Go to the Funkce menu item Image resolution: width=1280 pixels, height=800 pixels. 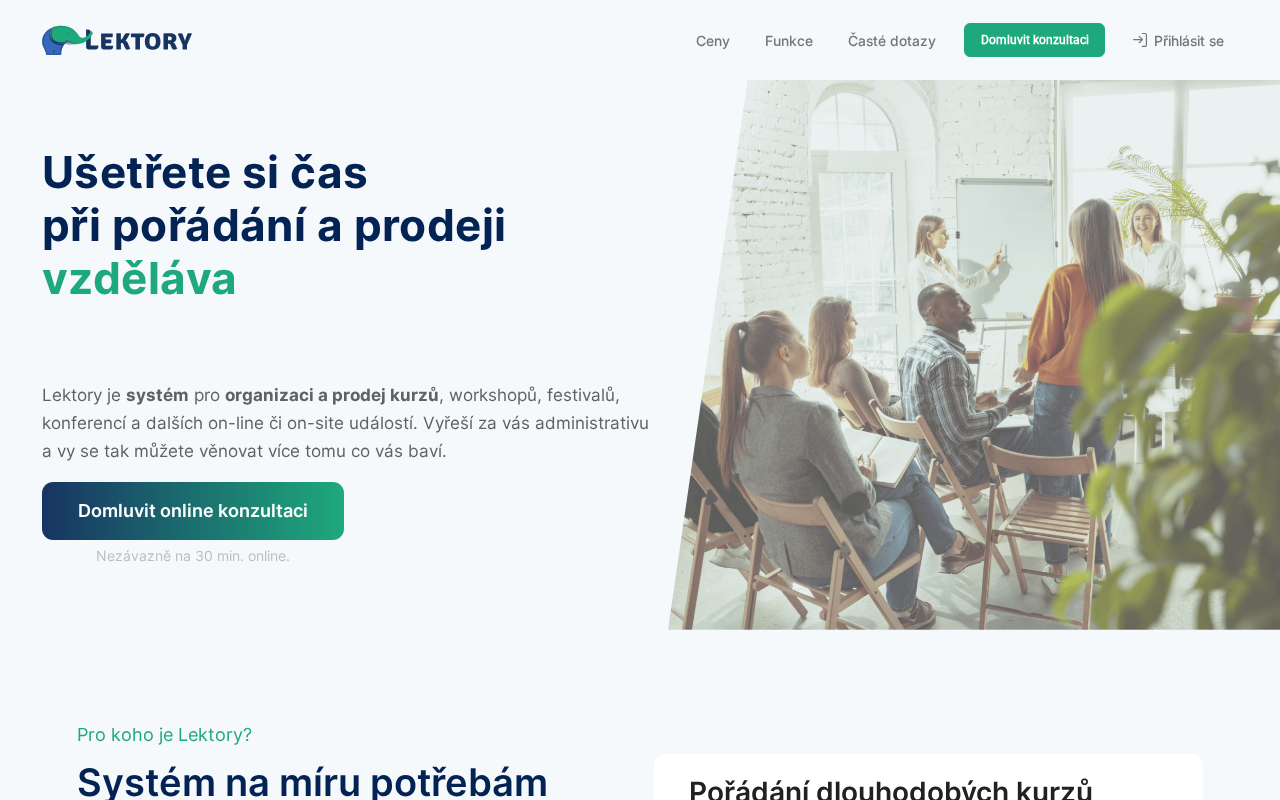[x=789, y=41]
